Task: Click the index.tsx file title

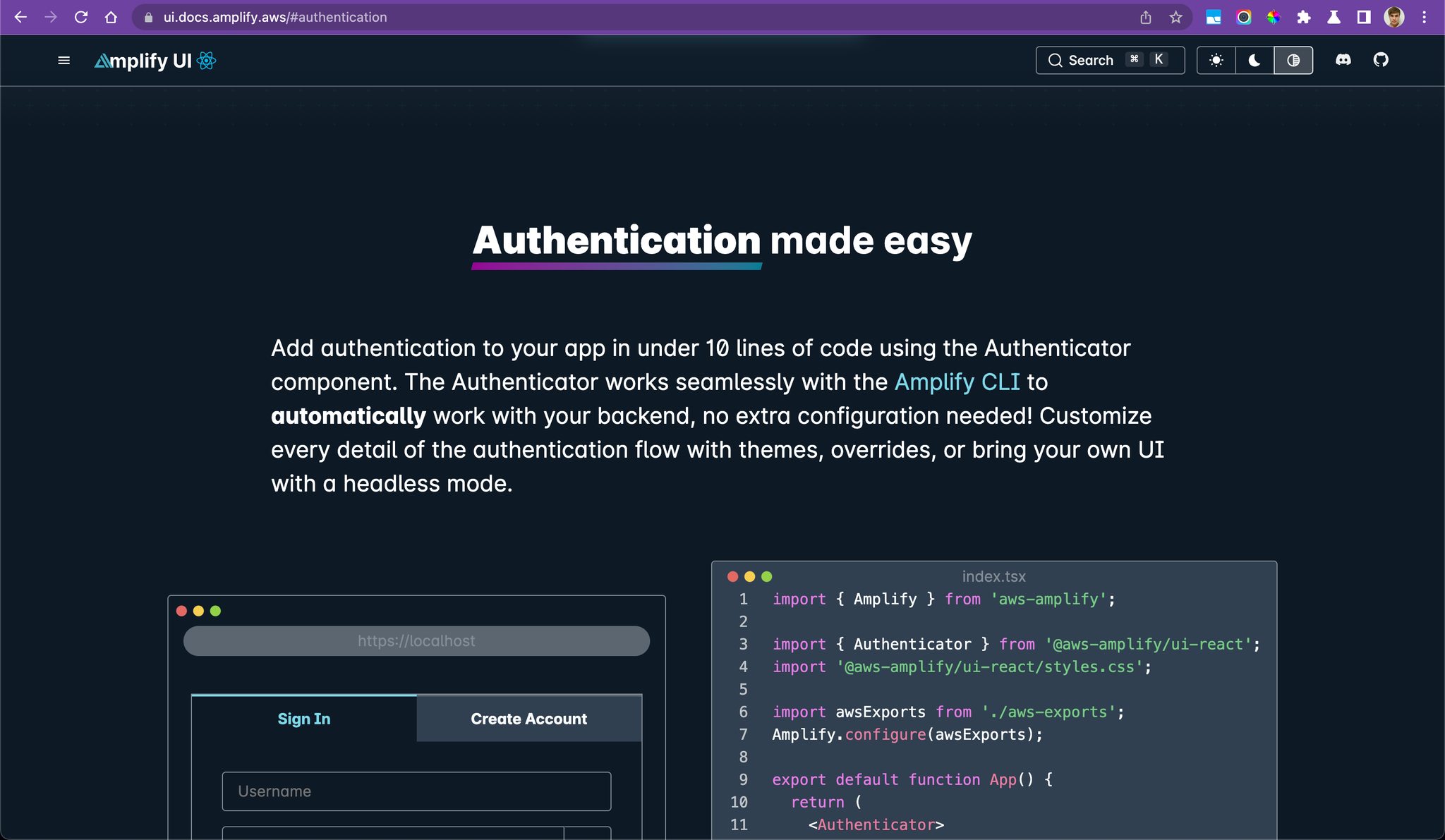Action: [x=993, y=576]
